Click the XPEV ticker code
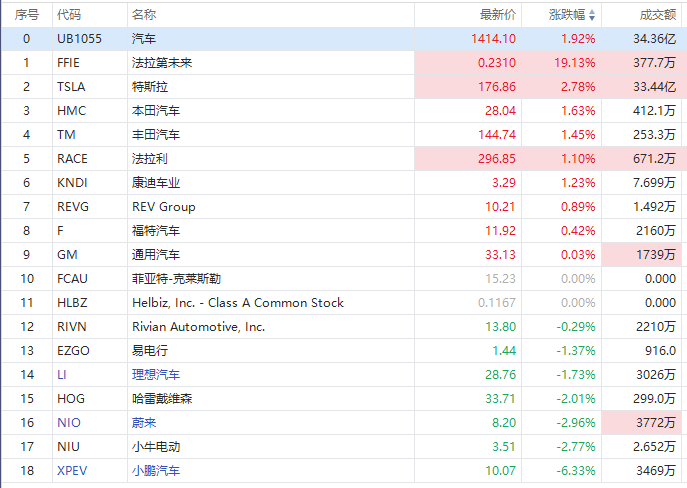Viewport: 687px width, 488px height. pyautogui.click(x=72, y=470)
